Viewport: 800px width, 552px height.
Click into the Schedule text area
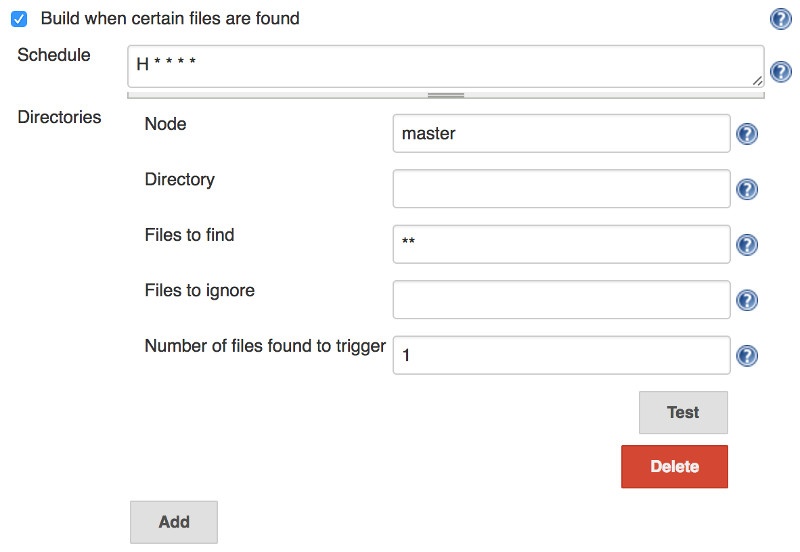coord(445,66)
